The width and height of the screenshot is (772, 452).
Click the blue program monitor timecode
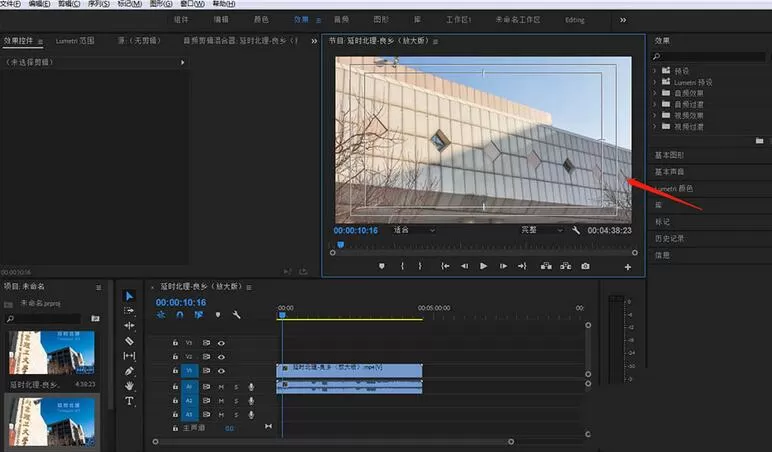click(x=355, y=230)
